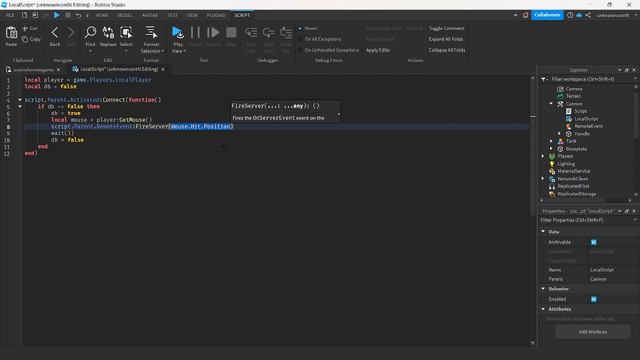Screen dimensions: 640x360
Task: Collapse the Cannon tree node
Action: tap(551, 104)
